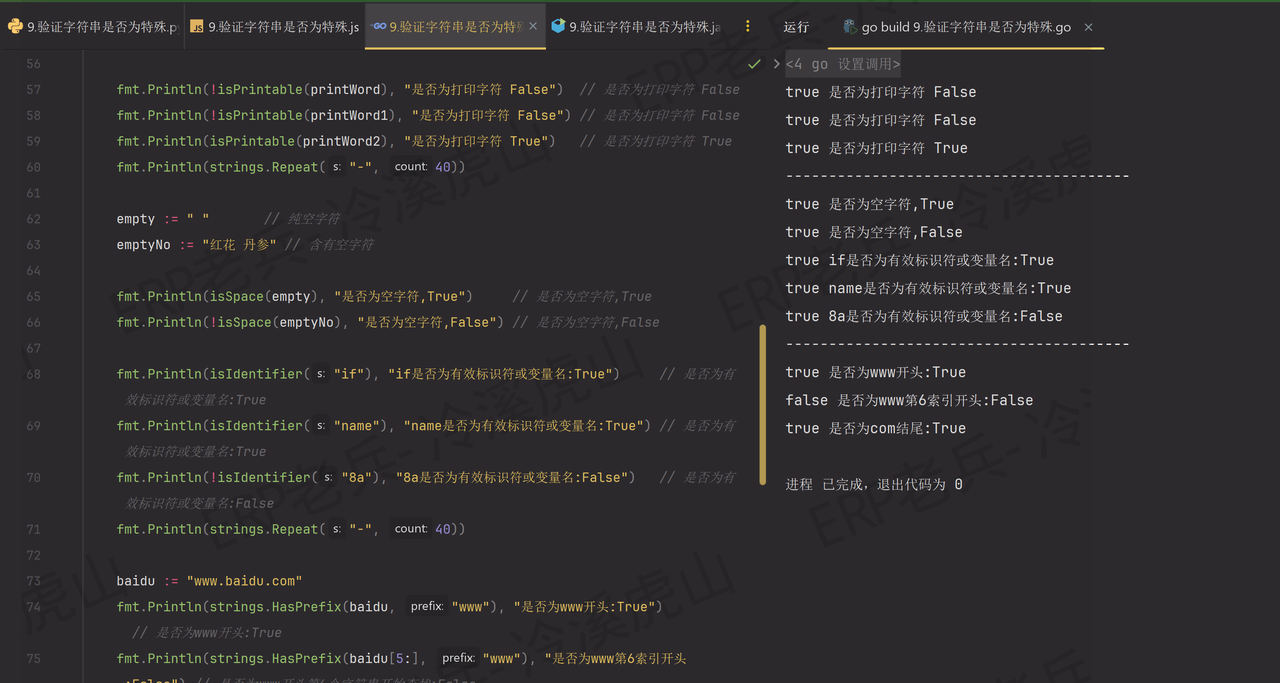Image resolution: width=1280 pixels, height=683 pixels.
Task: Select the 运行 tool window tab
Action: (795, 27)
